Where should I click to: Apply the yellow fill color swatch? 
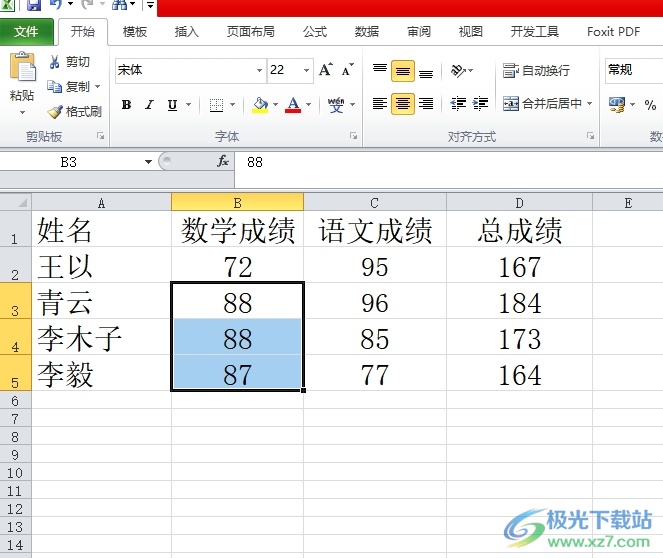(261, 105)
